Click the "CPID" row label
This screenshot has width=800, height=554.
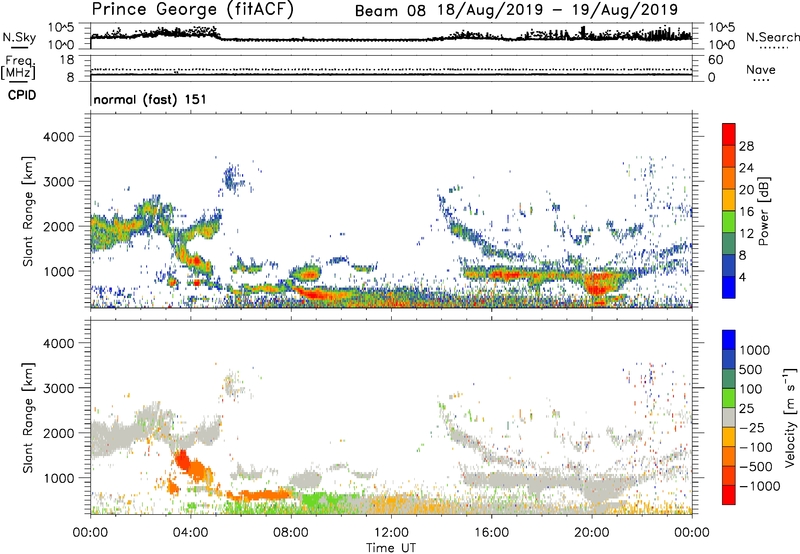coord(22,95)
